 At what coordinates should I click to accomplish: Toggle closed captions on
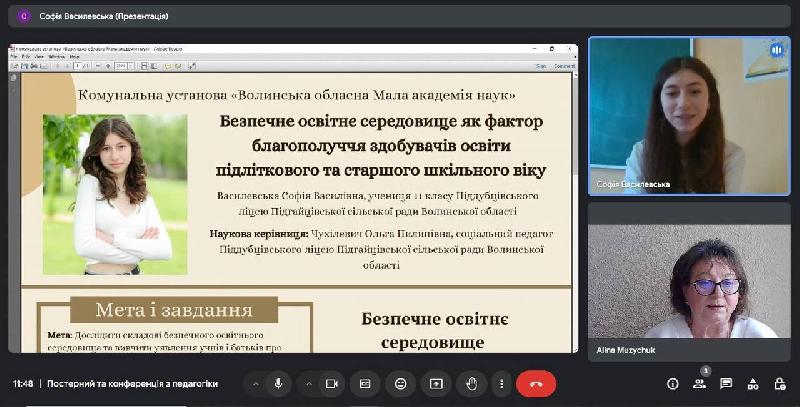365,384
